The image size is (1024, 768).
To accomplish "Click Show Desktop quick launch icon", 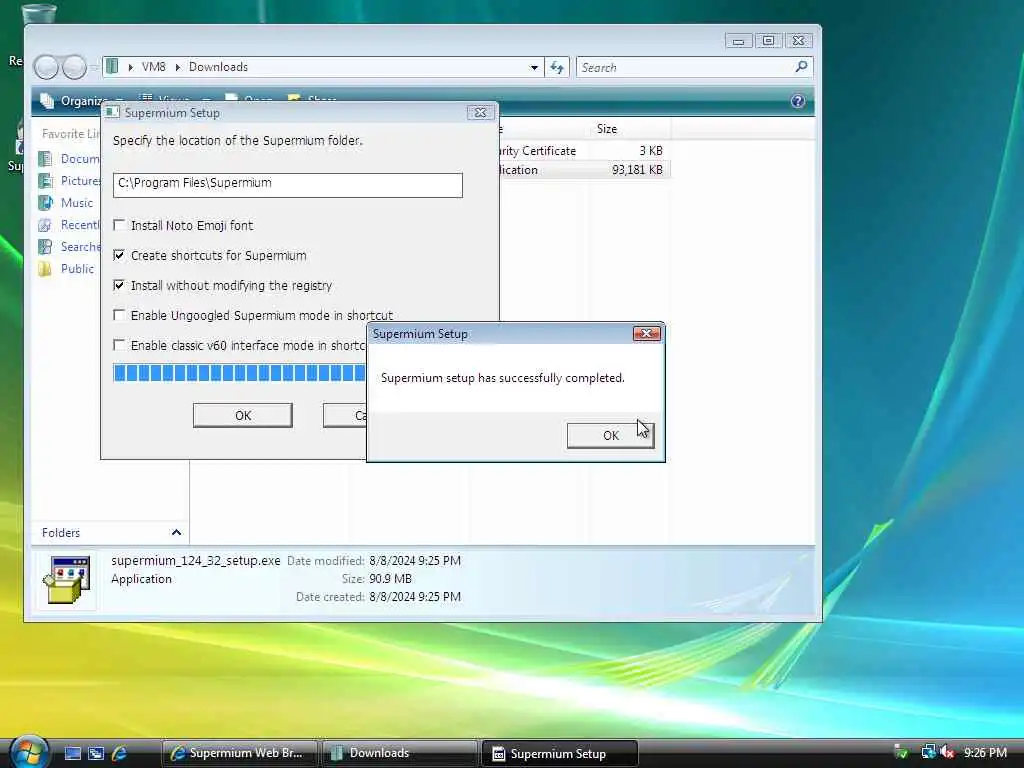I will 73,753.
